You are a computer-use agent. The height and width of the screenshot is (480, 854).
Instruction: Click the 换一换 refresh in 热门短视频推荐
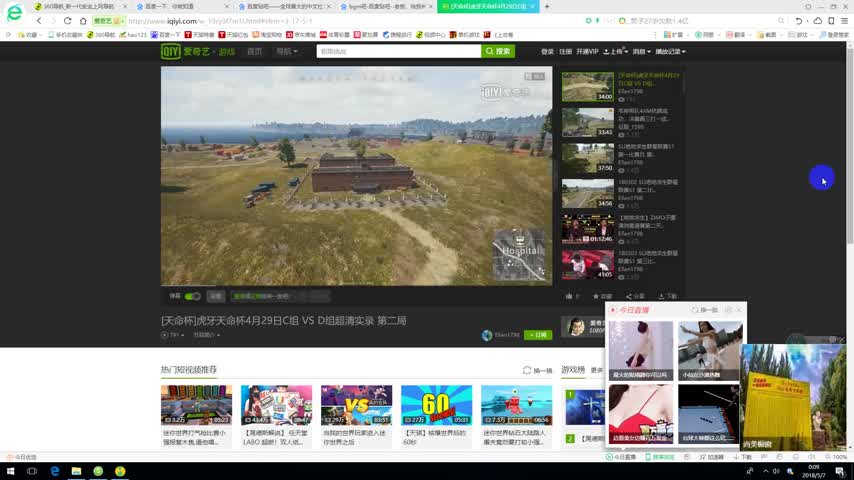click(538, 370)
